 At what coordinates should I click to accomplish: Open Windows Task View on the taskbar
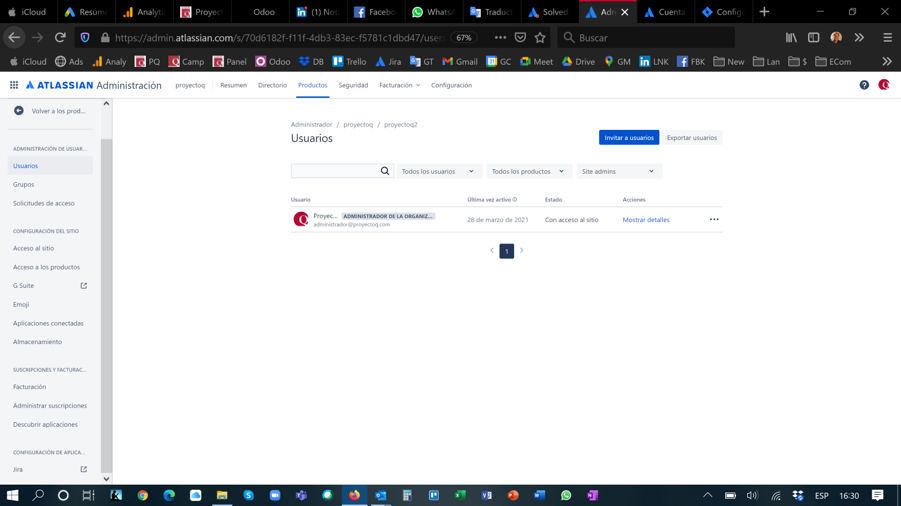point(88,495)
